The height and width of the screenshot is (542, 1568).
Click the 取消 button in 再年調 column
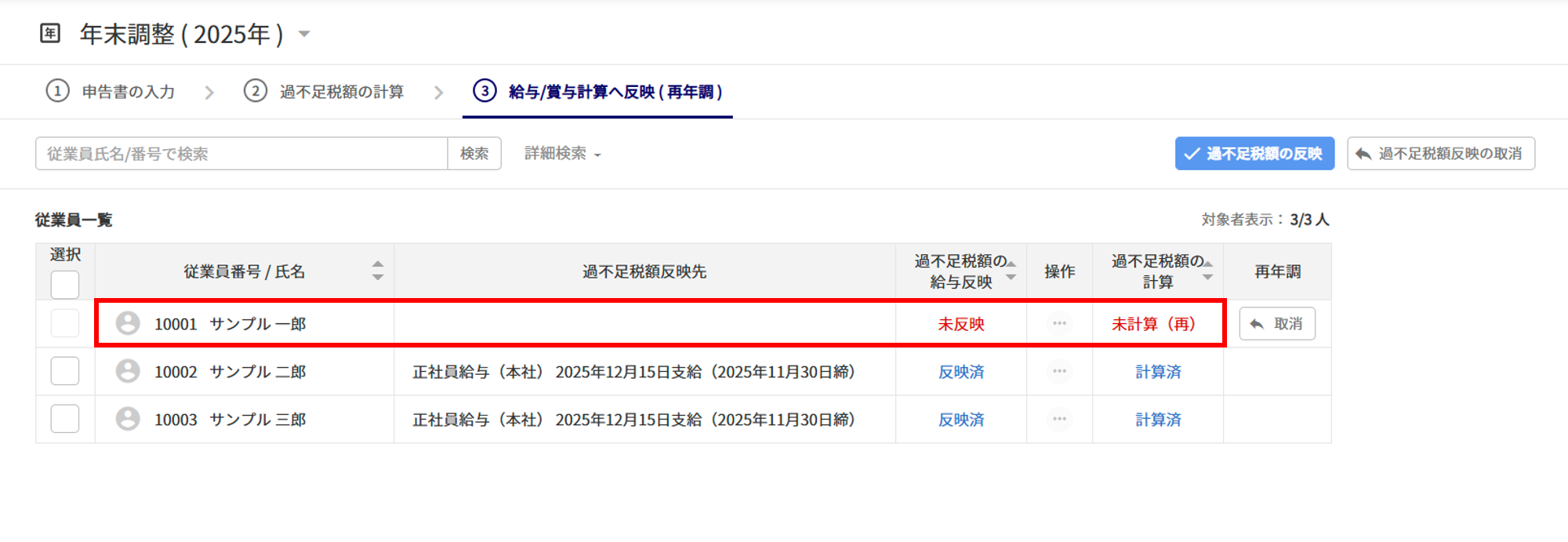tap(1277, 323)
